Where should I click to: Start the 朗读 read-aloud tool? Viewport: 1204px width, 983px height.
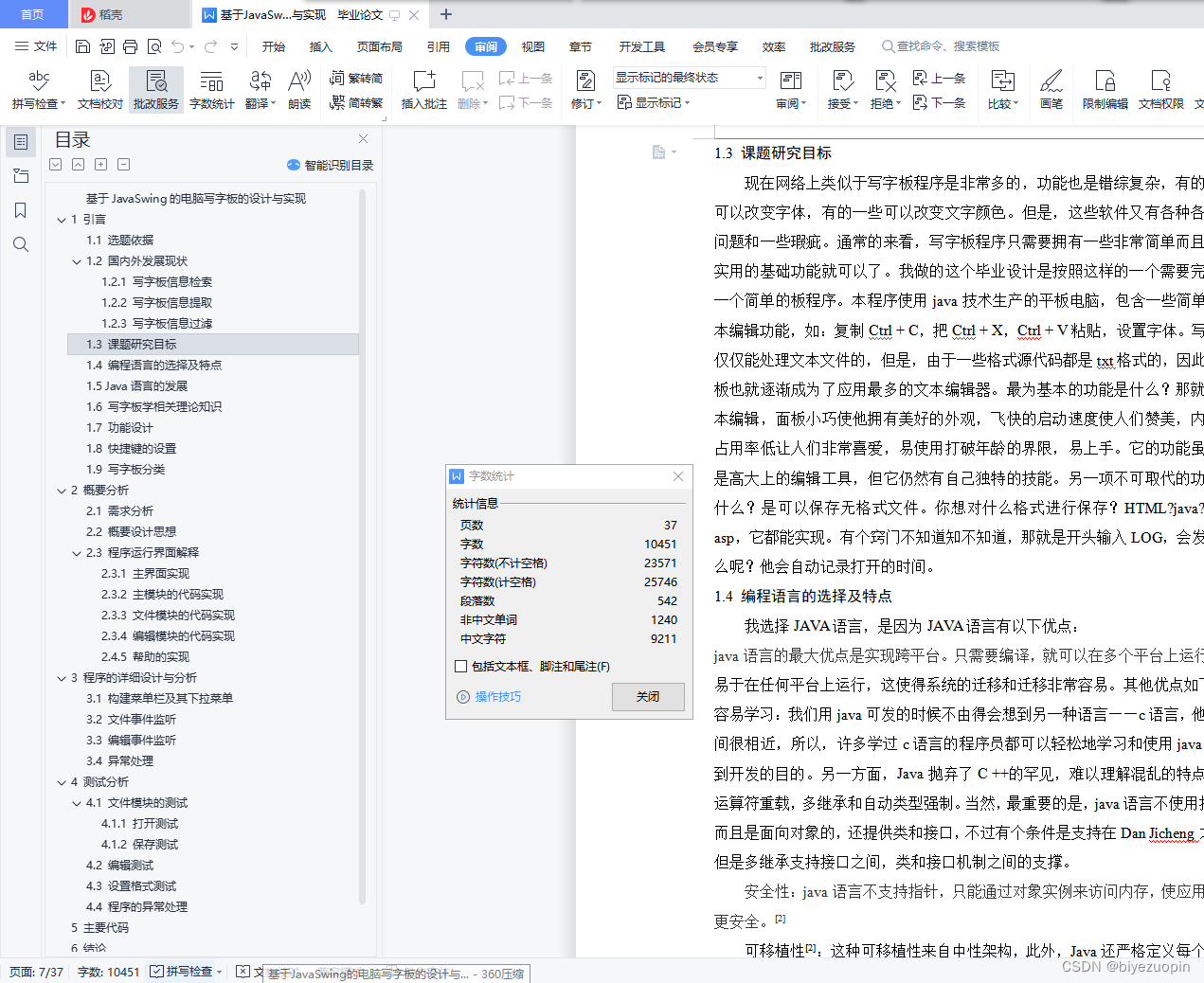299,90
